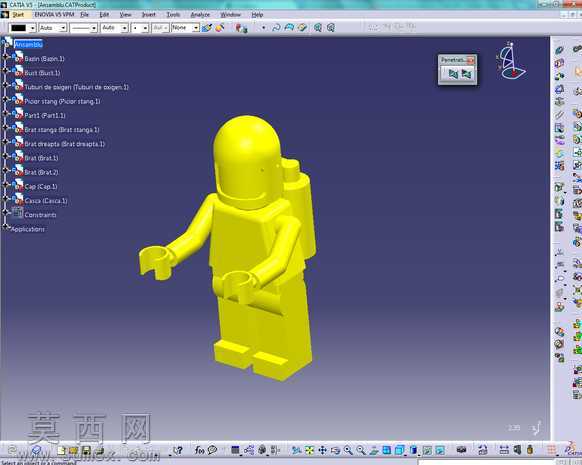This screenshot has width=582, height=465.
Task: Select Brat stanga (Brat stanga.1) in tree
Action: [x=62, y=130]
